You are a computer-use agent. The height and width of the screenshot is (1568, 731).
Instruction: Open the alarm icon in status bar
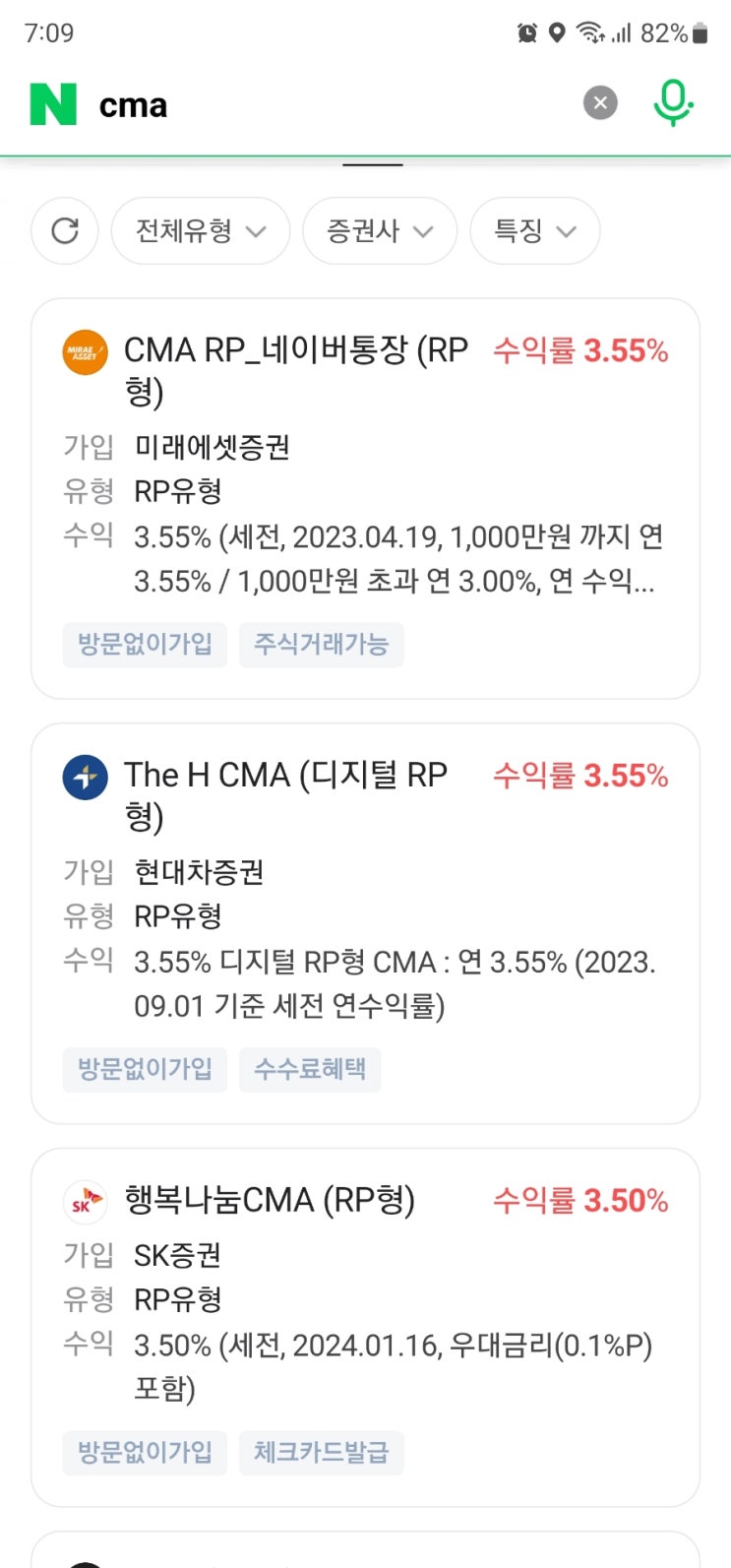[x=527, y=33]
